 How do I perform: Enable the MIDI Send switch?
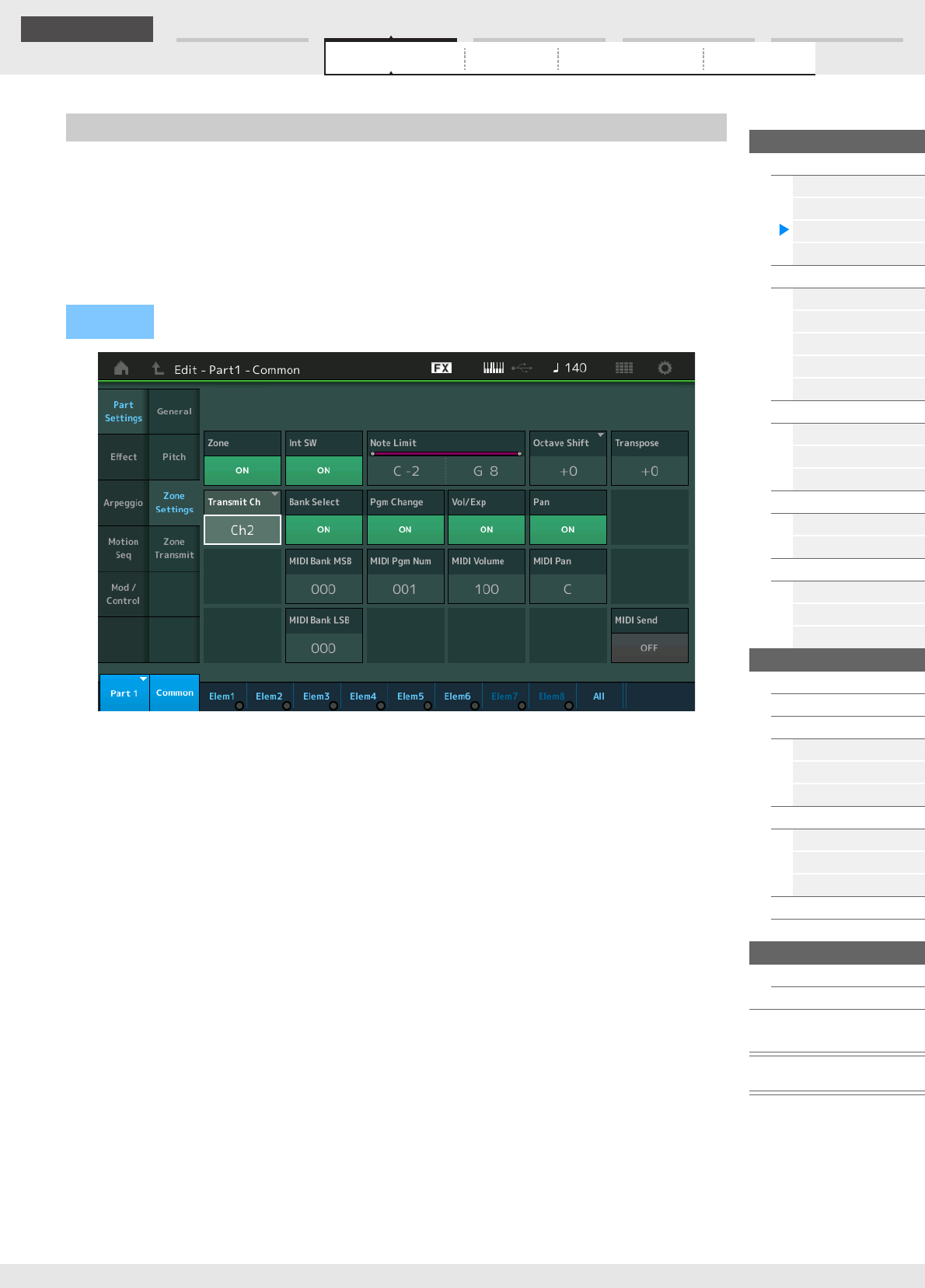[x=649, y=647]
